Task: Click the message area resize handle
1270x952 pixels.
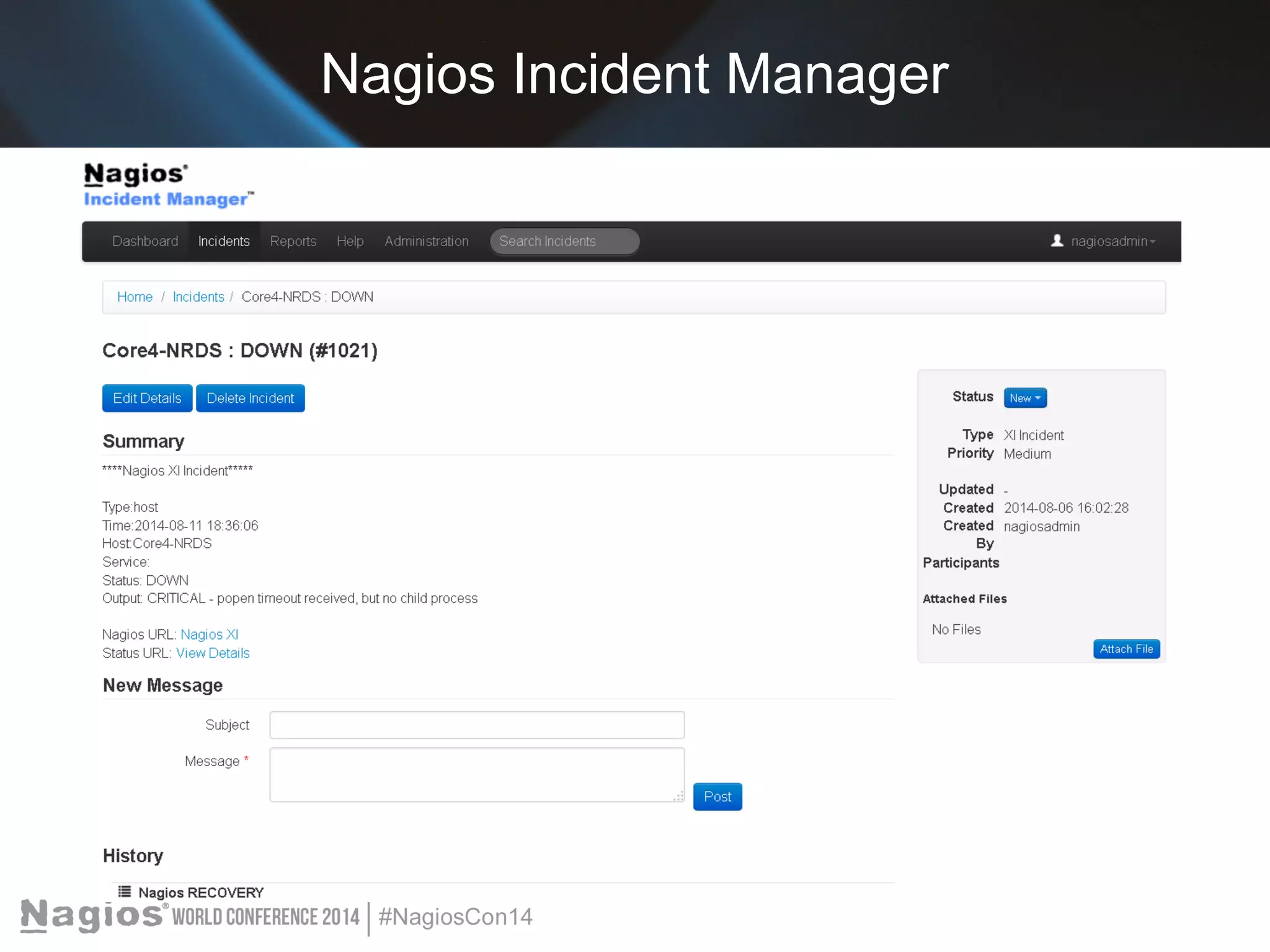Action: point(679,796)
